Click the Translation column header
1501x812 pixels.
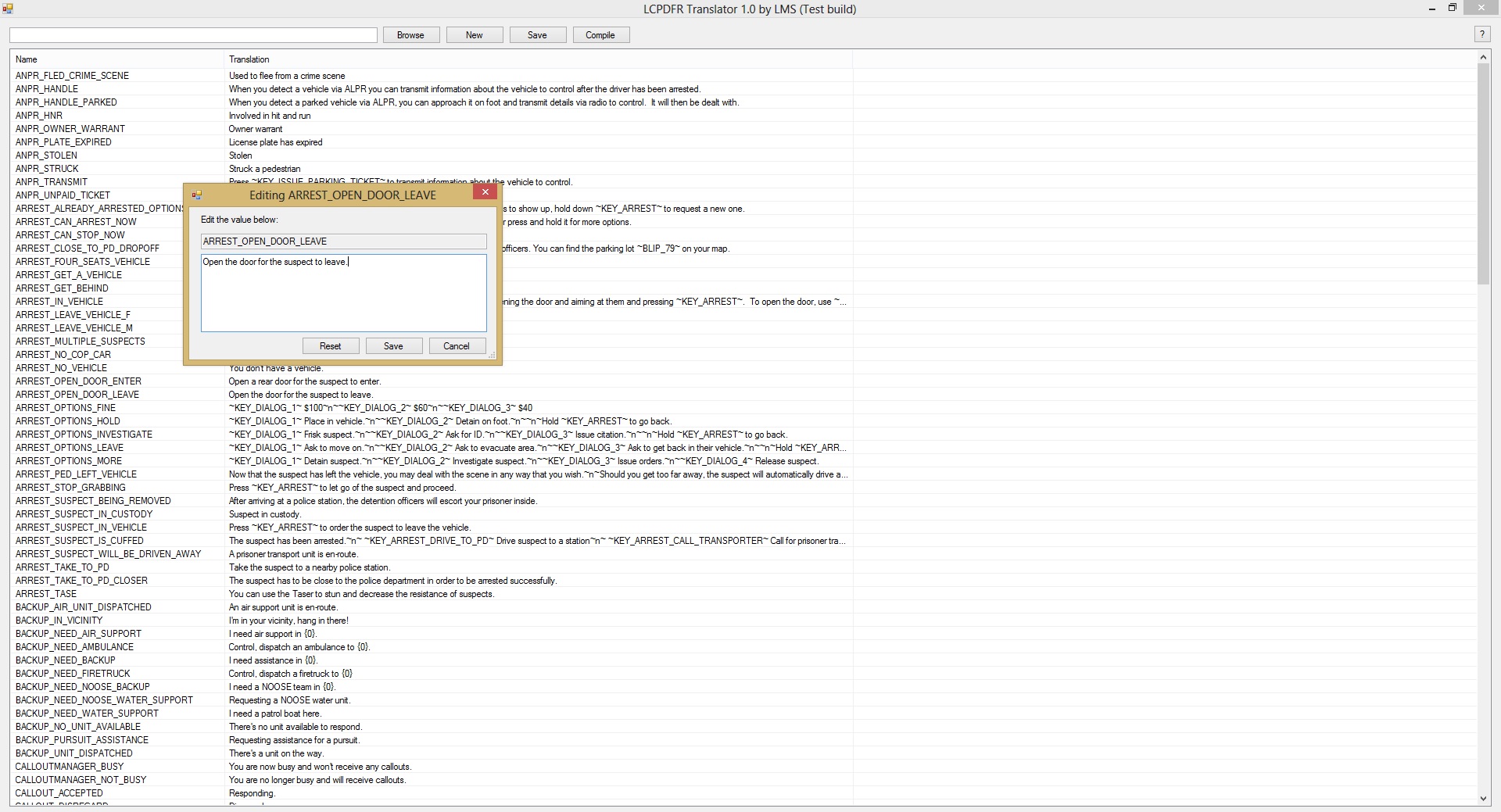(x=249, y=59)
